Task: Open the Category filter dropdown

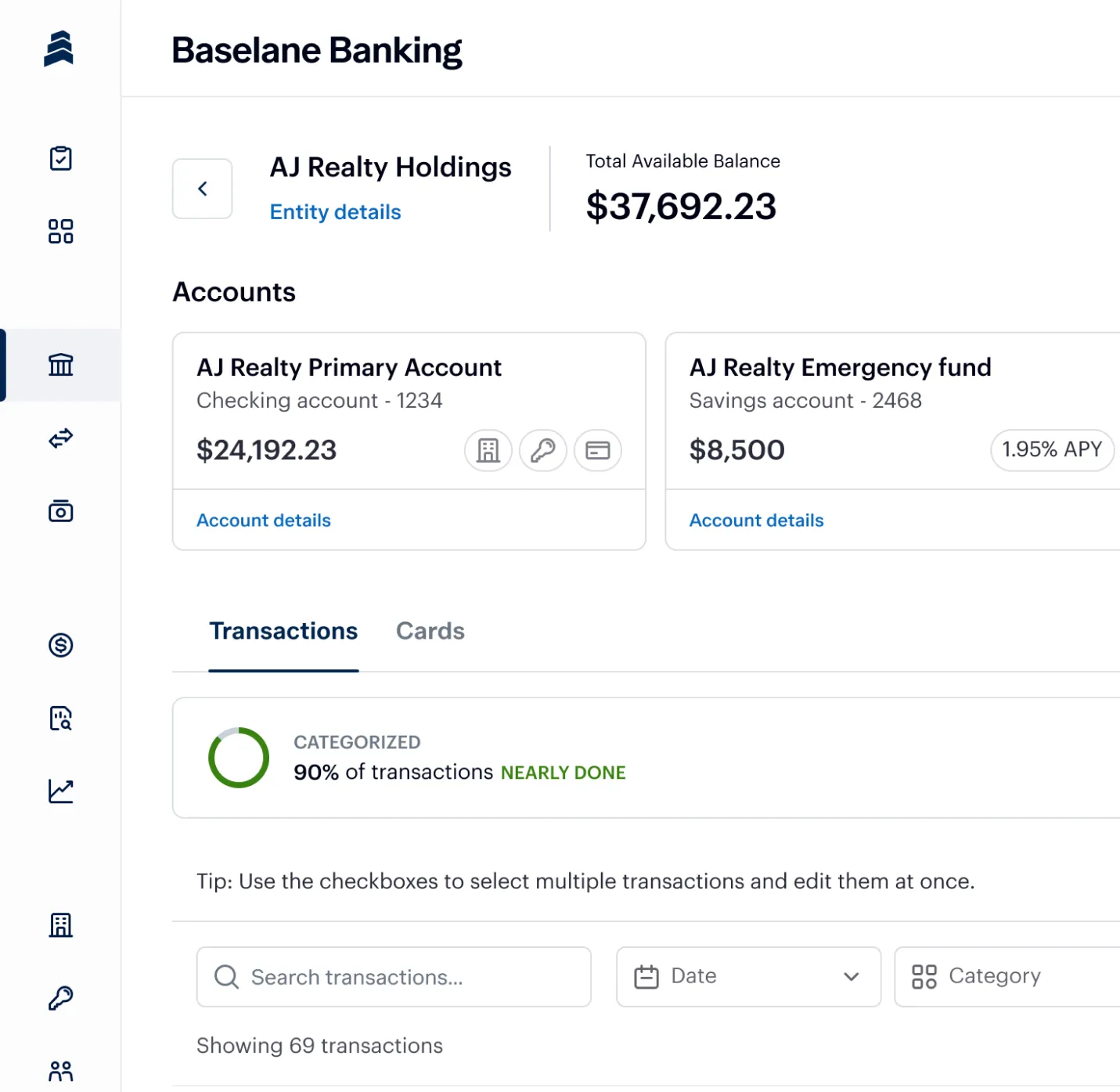Action: [x=1007, y=976]
